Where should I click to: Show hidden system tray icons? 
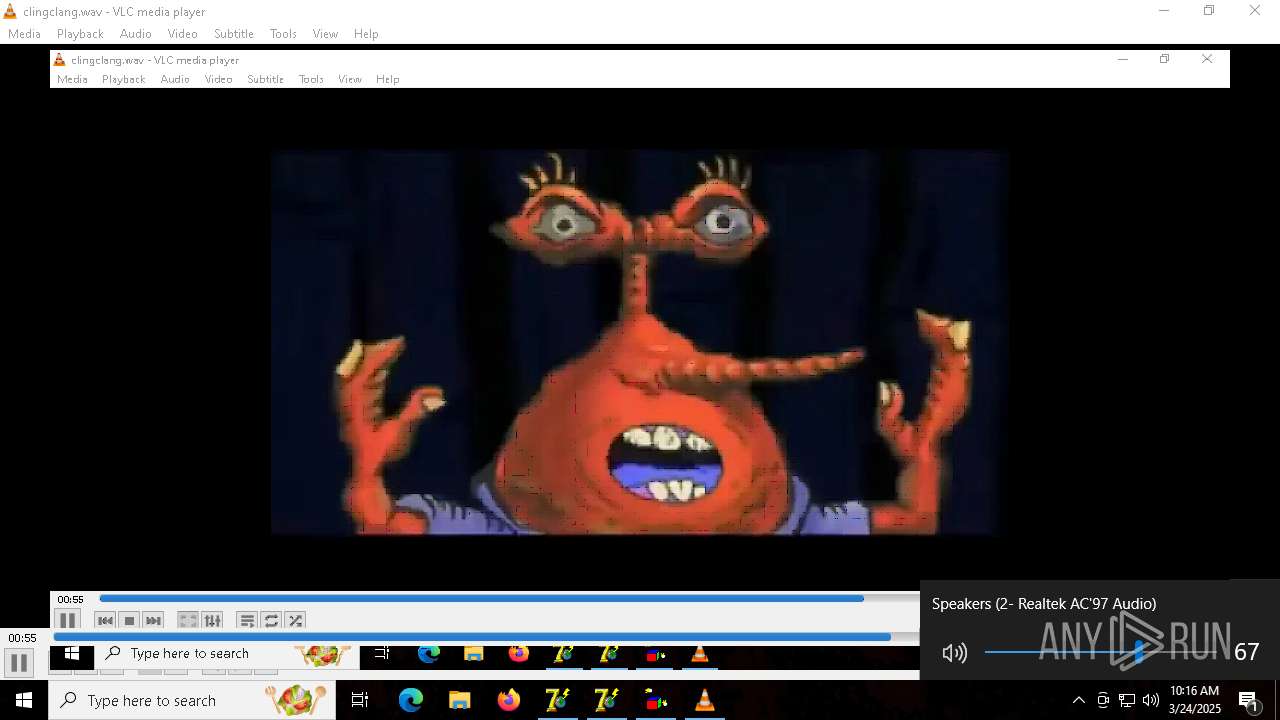coord(1078,700)
